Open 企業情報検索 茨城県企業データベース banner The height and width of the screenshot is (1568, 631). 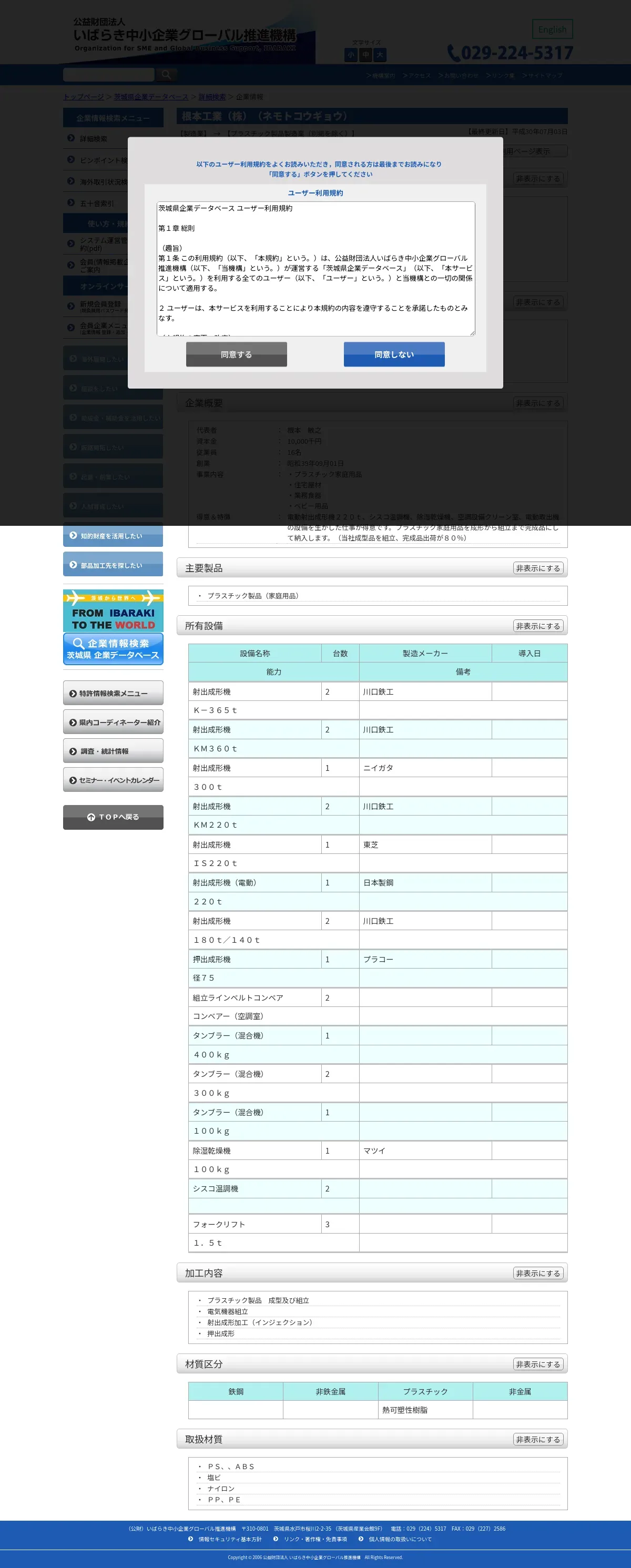coord(113,649)
